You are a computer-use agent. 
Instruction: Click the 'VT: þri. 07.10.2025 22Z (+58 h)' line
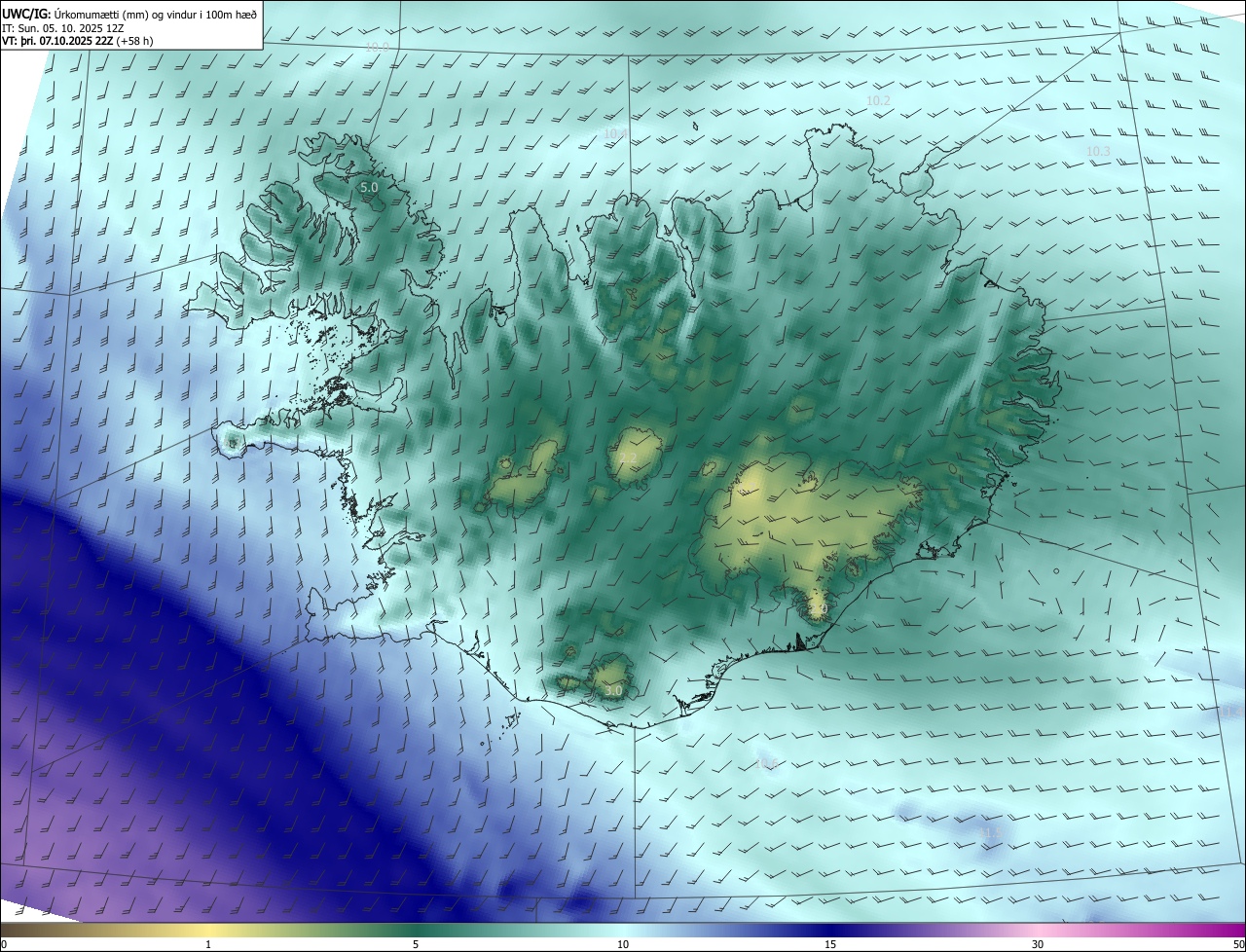point(78,41)
